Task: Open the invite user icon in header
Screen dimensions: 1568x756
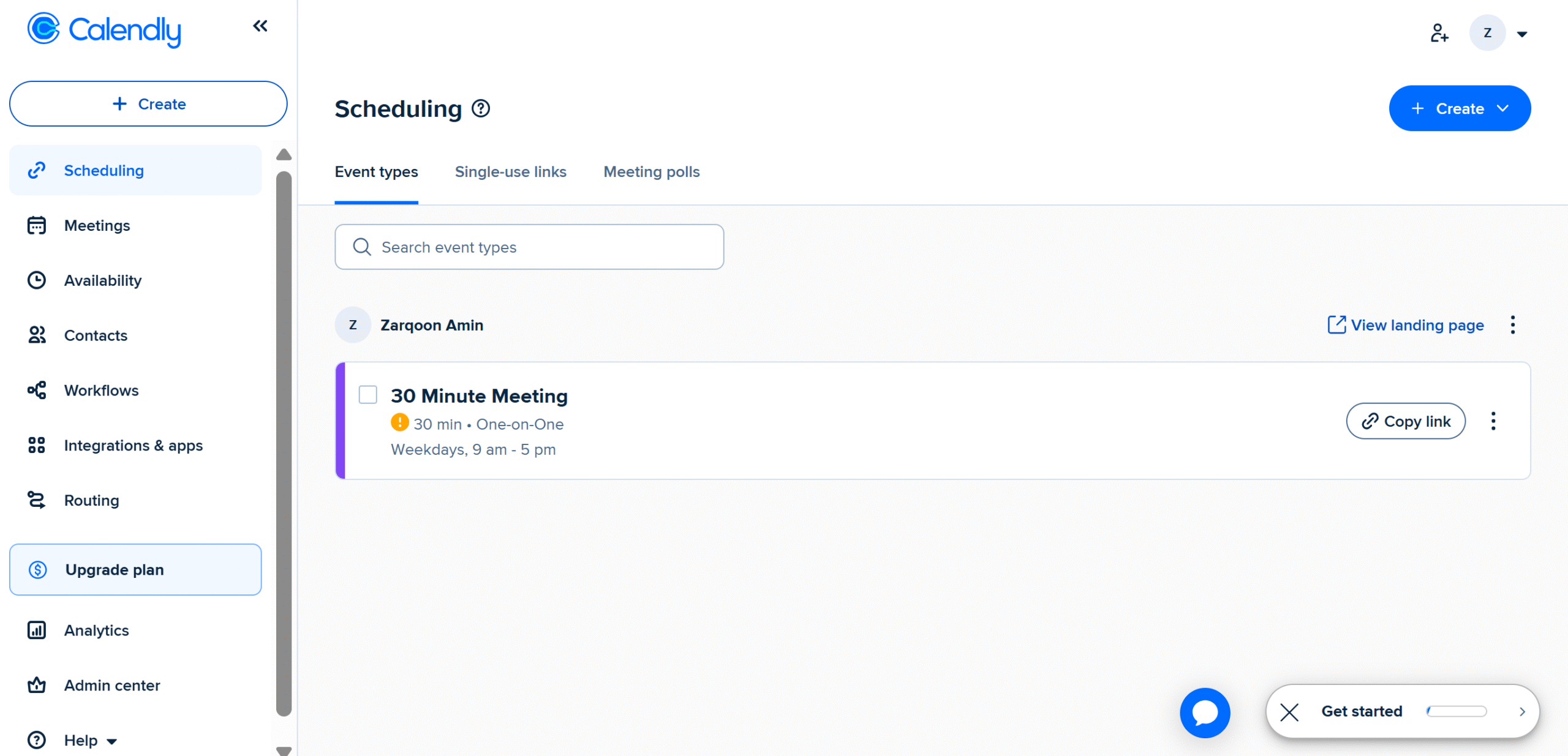Action: tap(1439, 33)
